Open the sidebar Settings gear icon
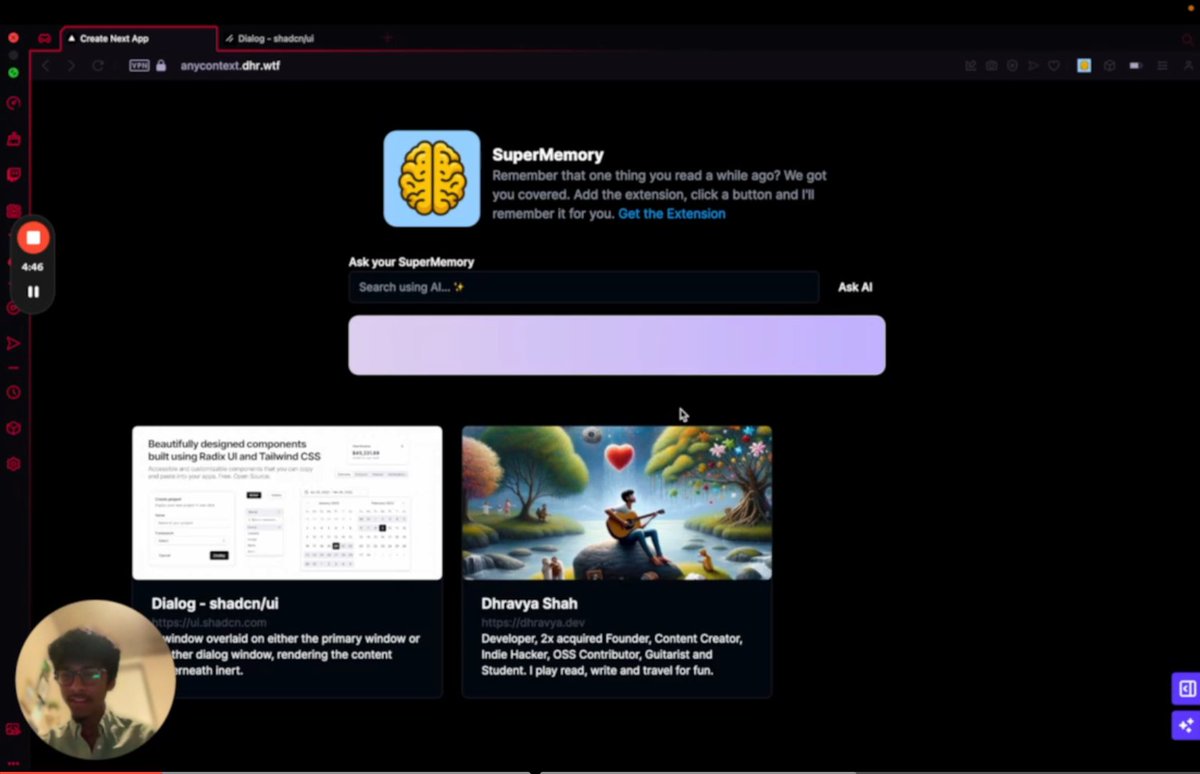The width and height of the screenshot is (1200, 774). pyautogui.click(x=14, y=464)
